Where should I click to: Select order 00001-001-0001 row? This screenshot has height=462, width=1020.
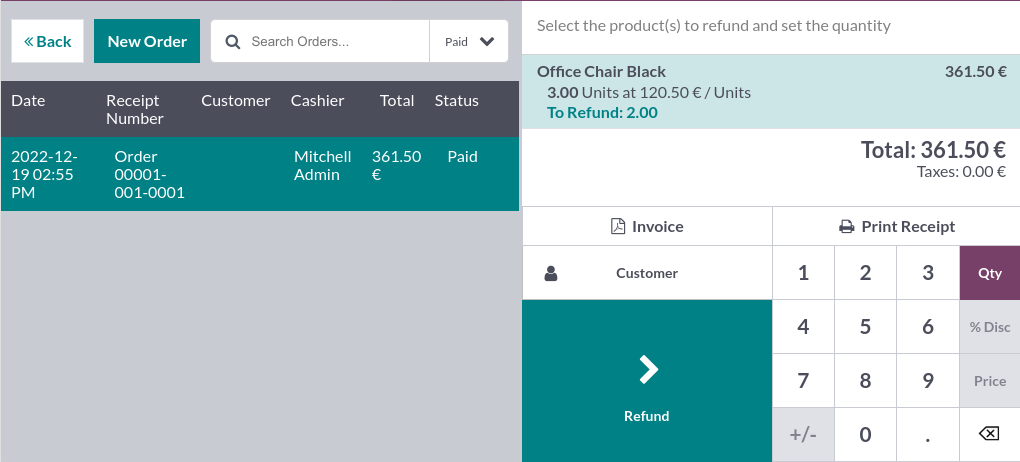click(x=260, y=174)
